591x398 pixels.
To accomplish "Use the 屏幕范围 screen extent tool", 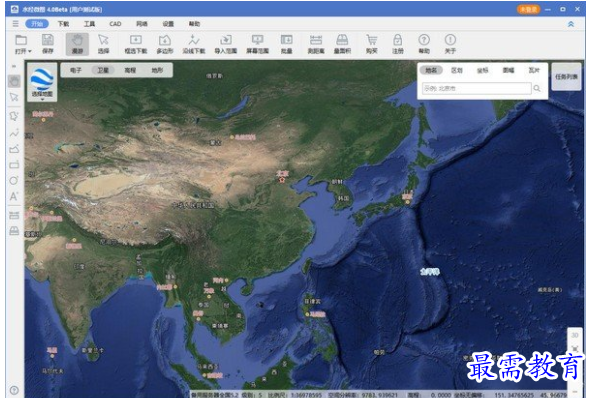I will click(257, 44).
